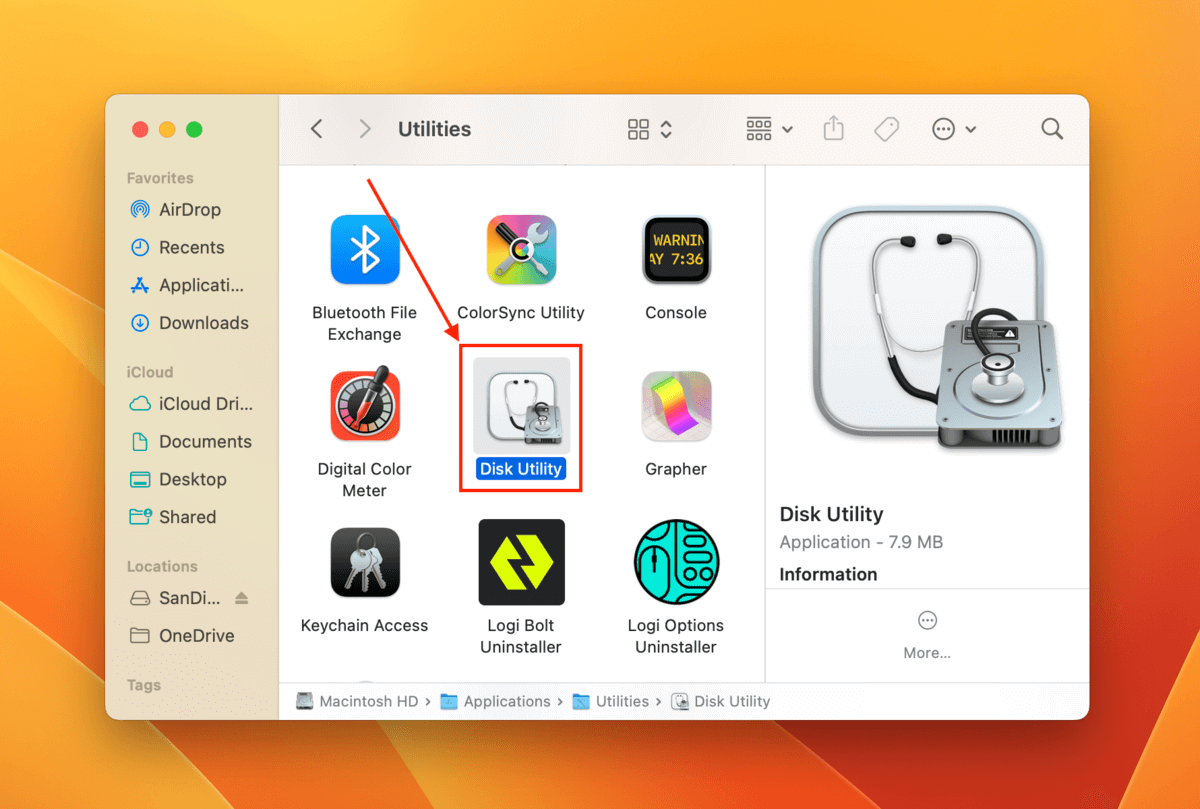Image resolution: width=1200 pixels, height=809 pixels.
Task: Open Downloads in the sidebar
Action: pos(190,323)
